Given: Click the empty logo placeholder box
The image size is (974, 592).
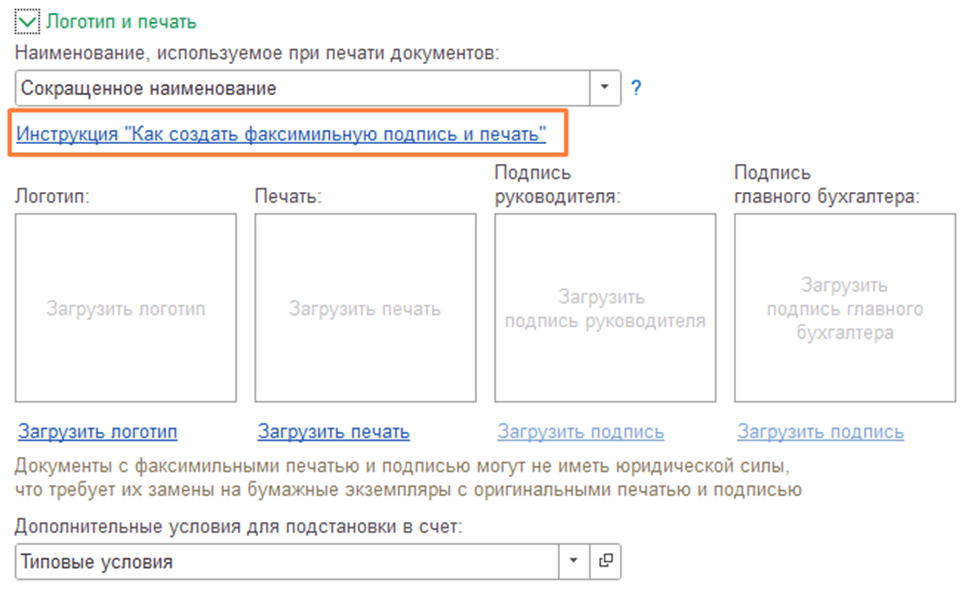Looking at the screenshot, I should tap(126, 308).
